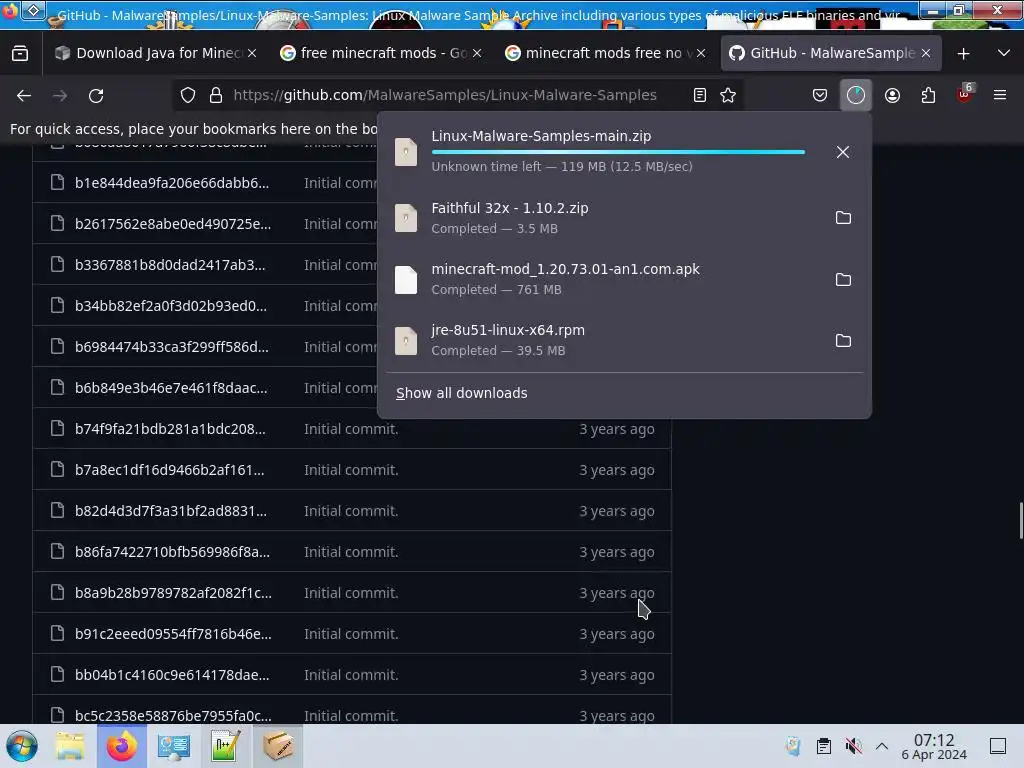Image resolution: width=1024 pixels, height=768 pixels.
Task: Open file b86fa7422710bfb569986f8a...
Action: click(x=172, y=552)
